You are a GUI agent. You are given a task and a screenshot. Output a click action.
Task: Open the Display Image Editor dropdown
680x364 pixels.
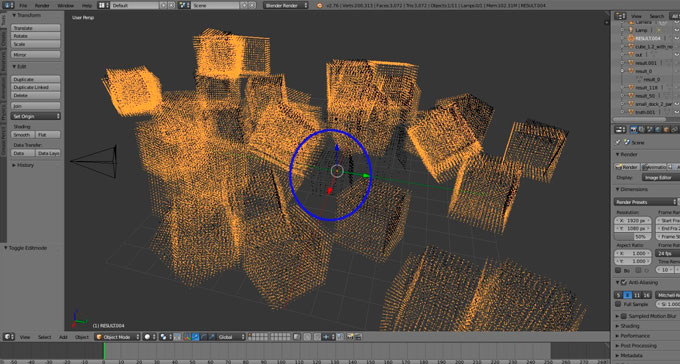(x=660, y=178)
